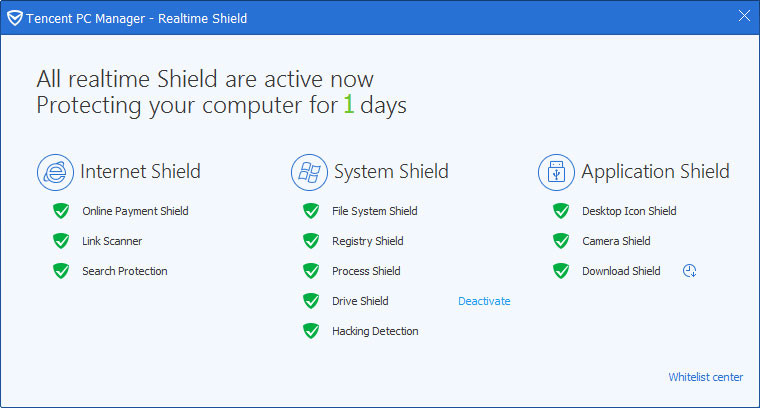
Task: Select the File System Shield entry
Action: (x=374, y=211)
